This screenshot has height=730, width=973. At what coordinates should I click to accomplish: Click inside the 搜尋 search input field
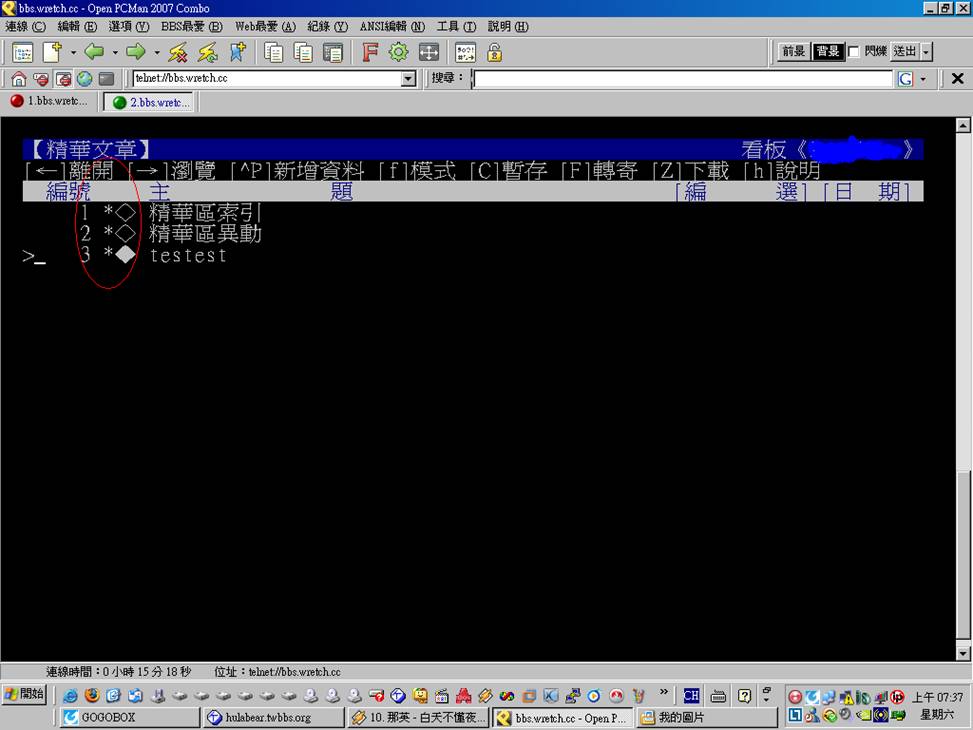click(x=682, y=79)
